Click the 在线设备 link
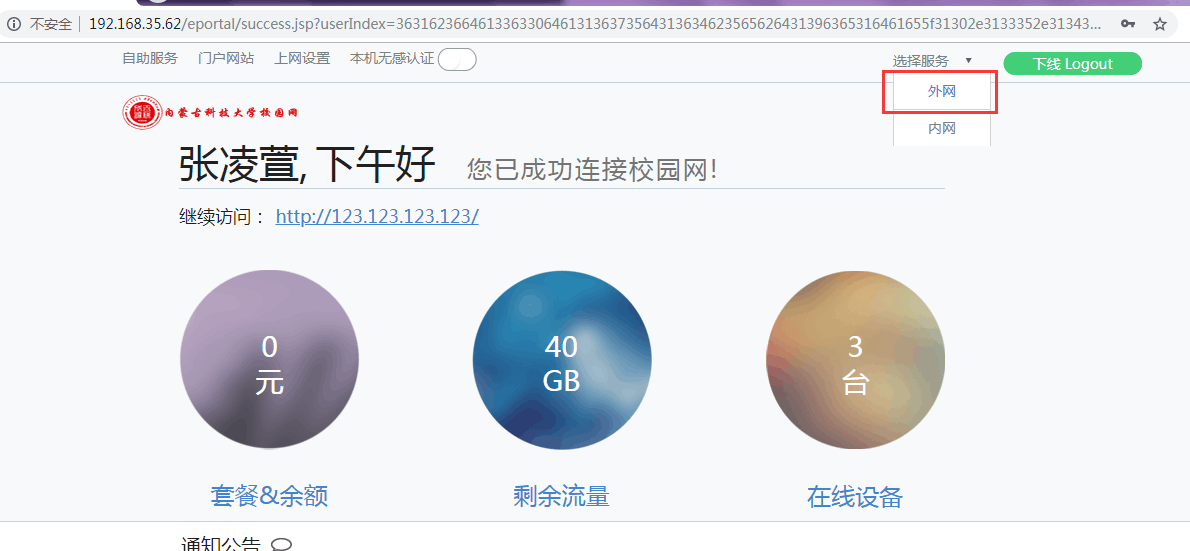 tap(855, 497)
